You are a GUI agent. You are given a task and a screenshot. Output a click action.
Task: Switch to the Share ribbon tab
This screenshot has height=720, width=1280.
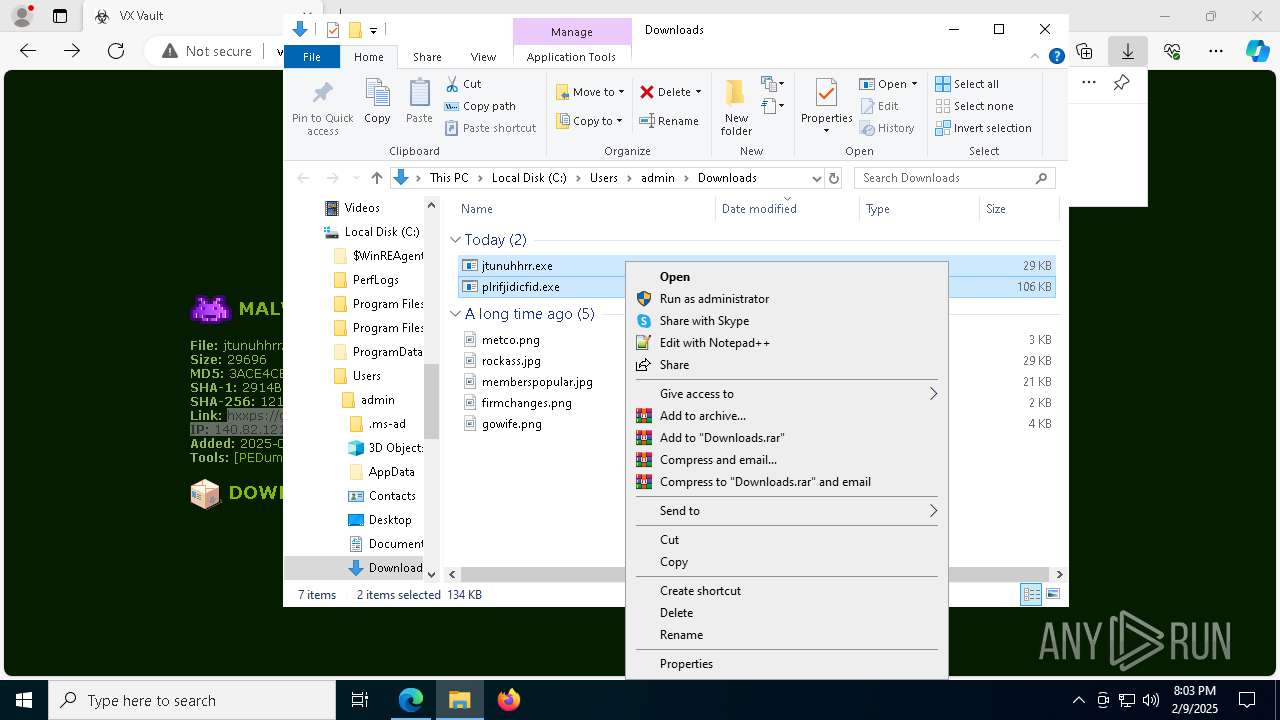427,57
